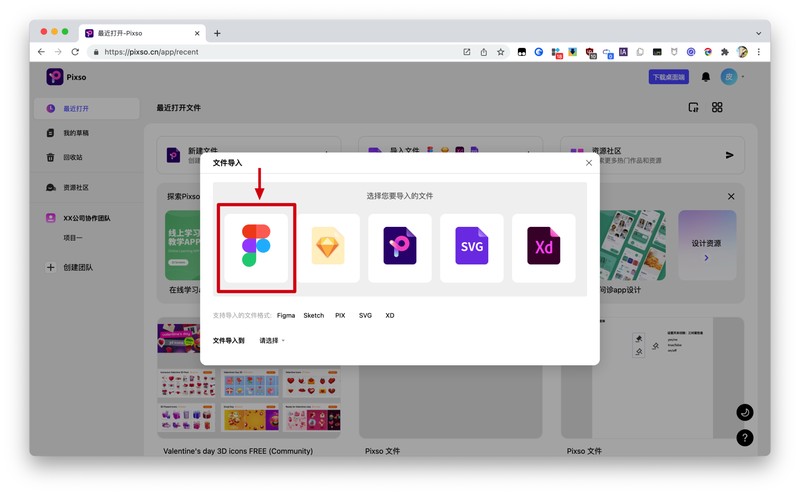This screenshot has width=800, height=495.
Task: Click the share page icon in address bar
Action: tap(484, 52)
